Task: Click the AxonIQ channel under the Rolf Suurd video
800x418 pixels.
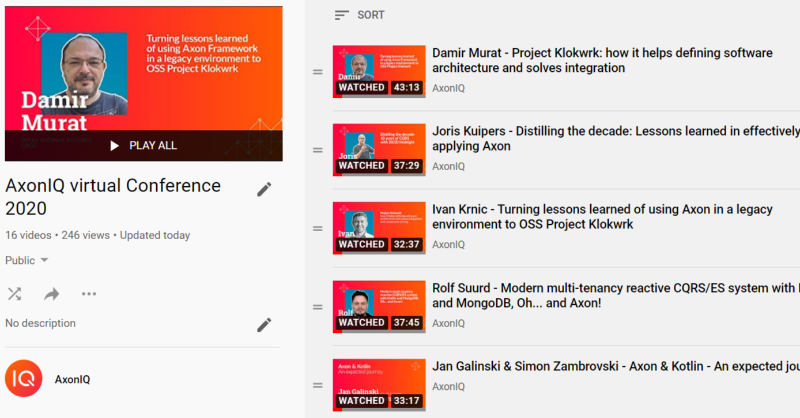Action: click(448, 323)
